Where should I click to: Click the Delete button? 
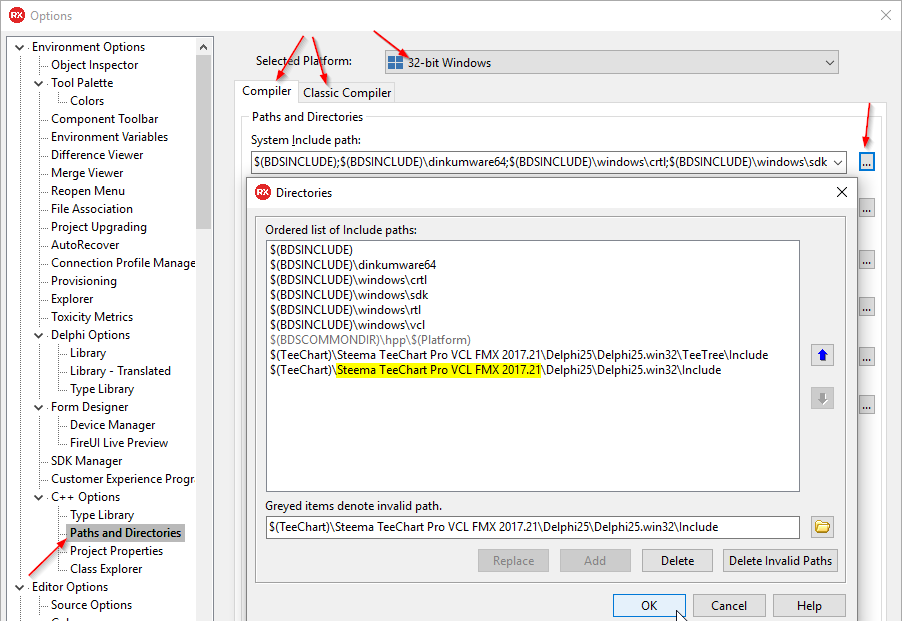tap(677, 561)
